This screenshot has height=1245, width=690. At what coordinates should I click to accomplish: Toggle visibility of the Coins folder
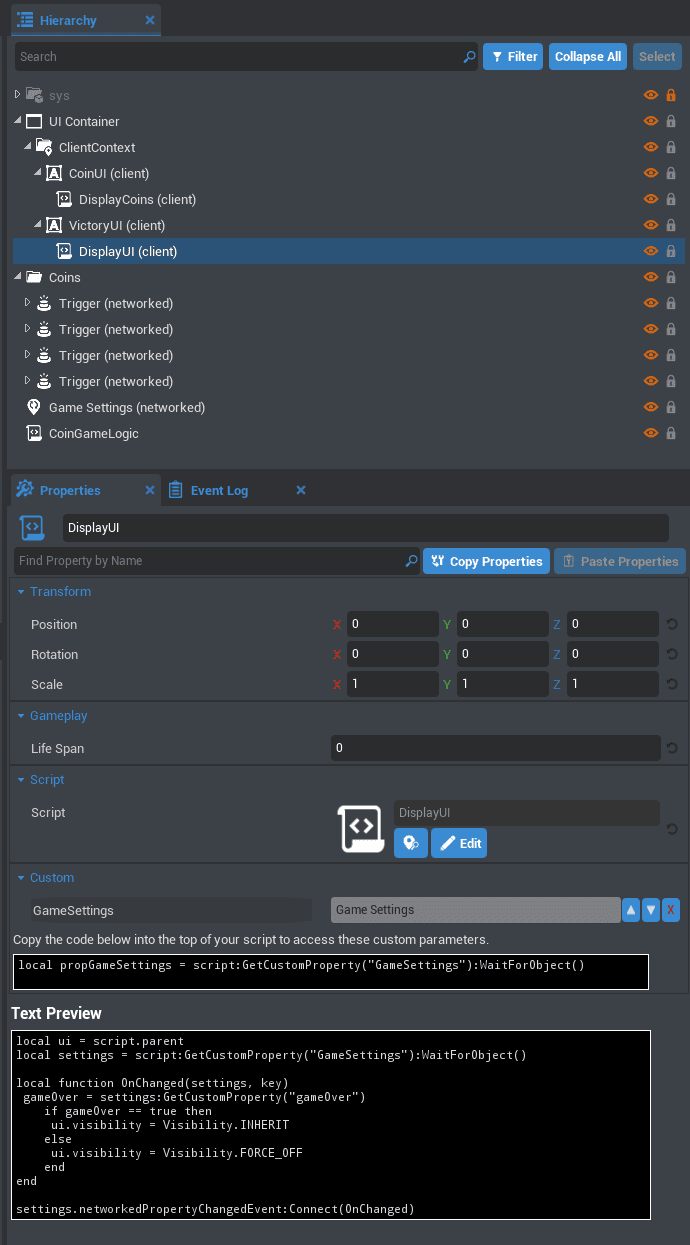(651, 277)
